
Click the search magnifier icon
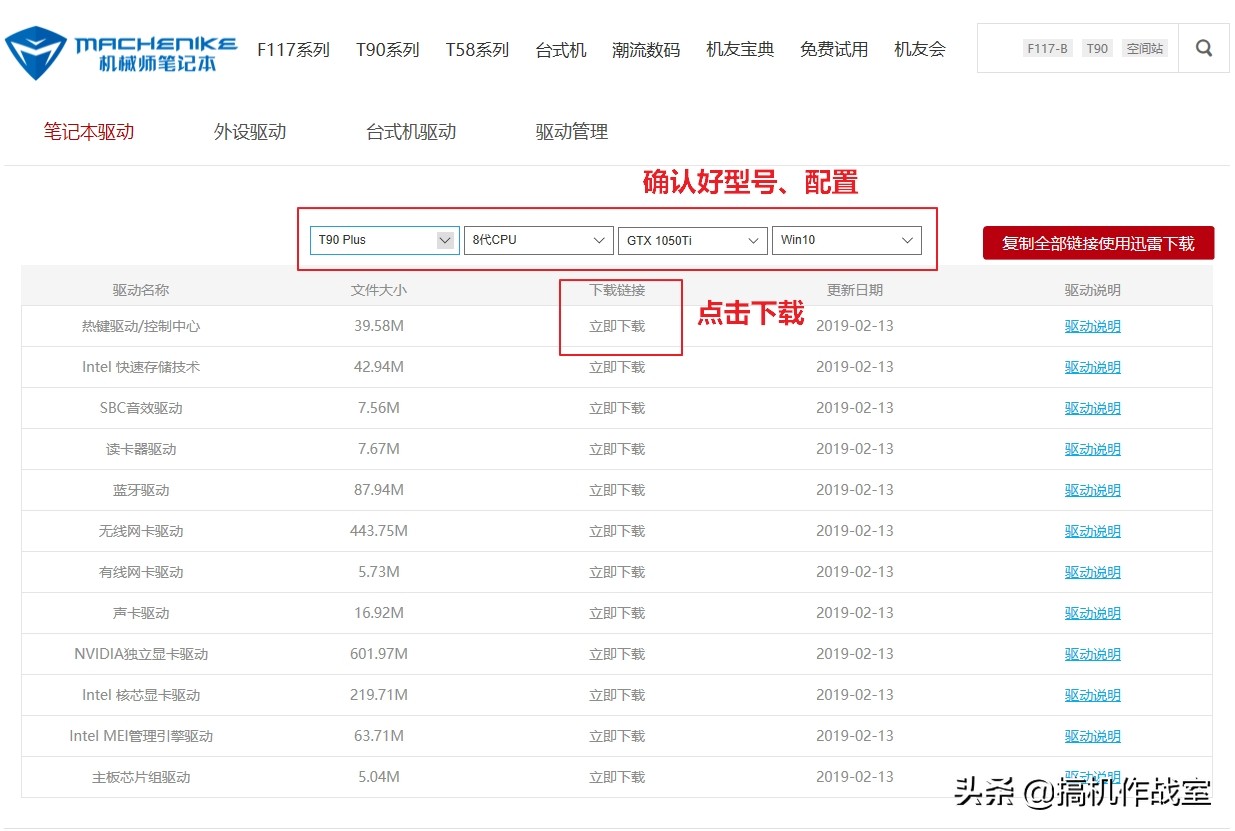point(1203,47)
